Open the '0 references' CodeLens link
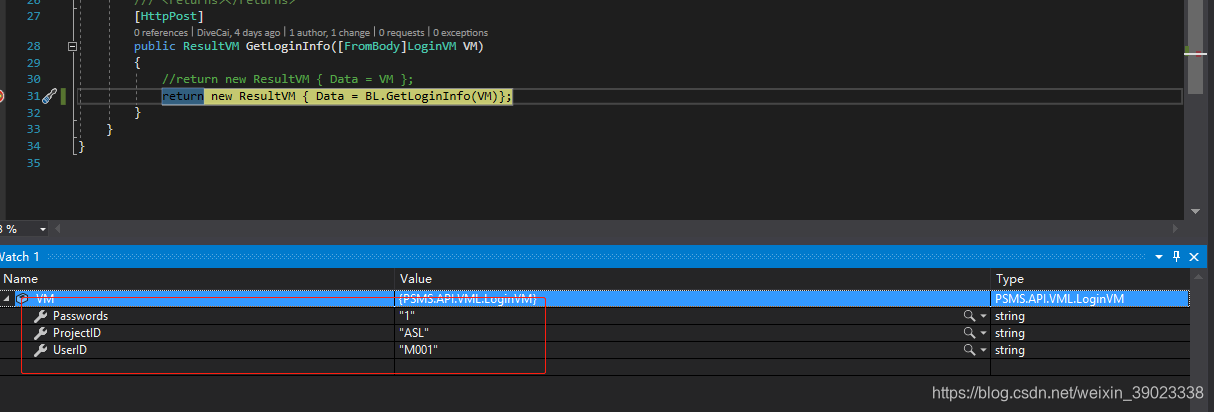 [163, 33]
